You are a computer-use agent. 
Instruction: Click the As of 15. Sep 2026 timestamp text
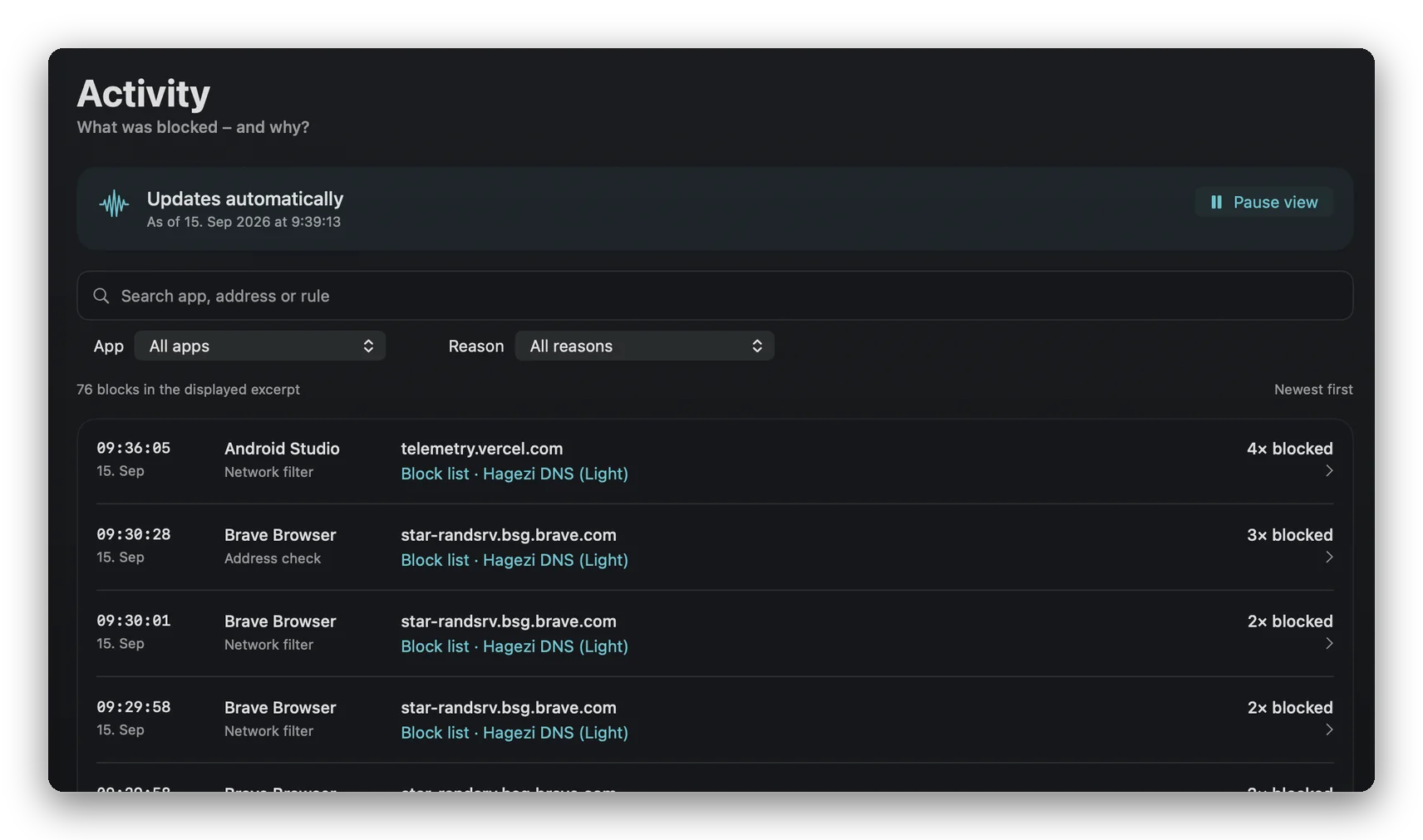tap(244, 222)
